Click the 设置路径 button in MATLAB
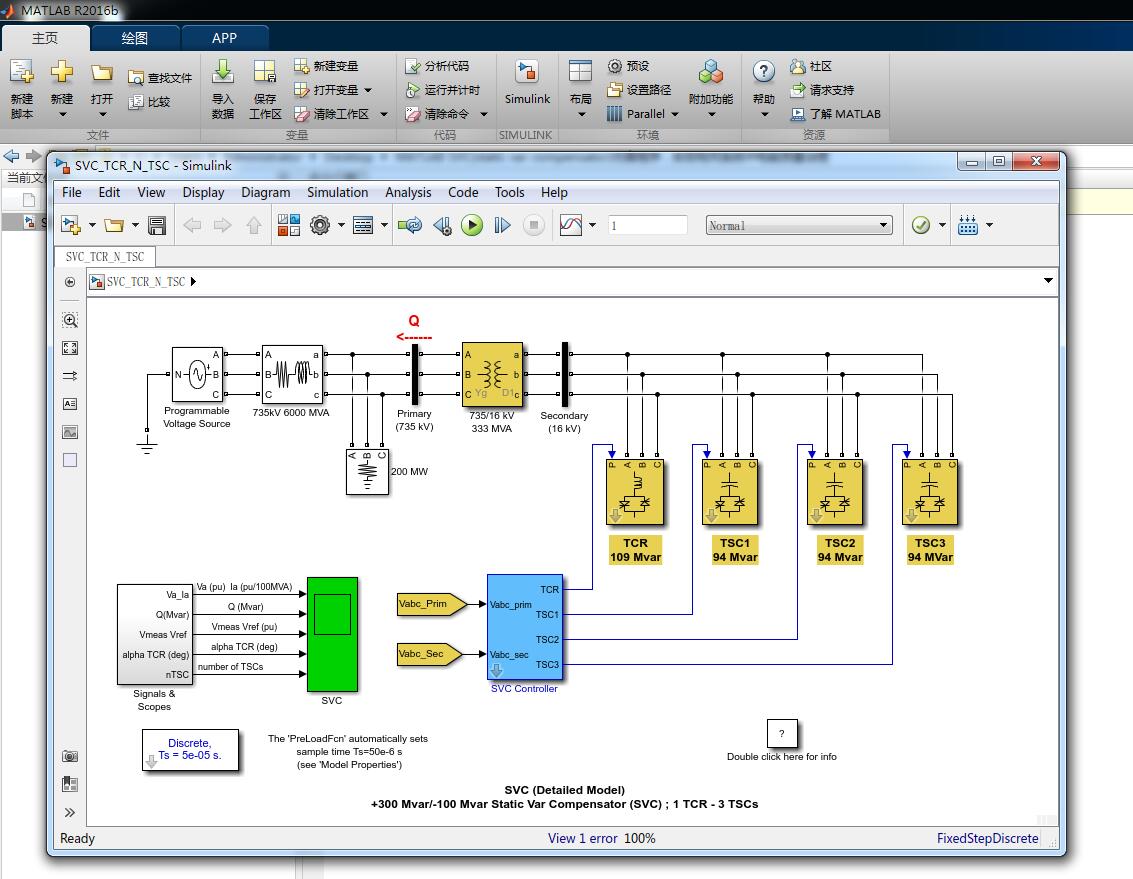Viewport: 1133px width, 879px height. pyautogui.click(x=639, y=90)
